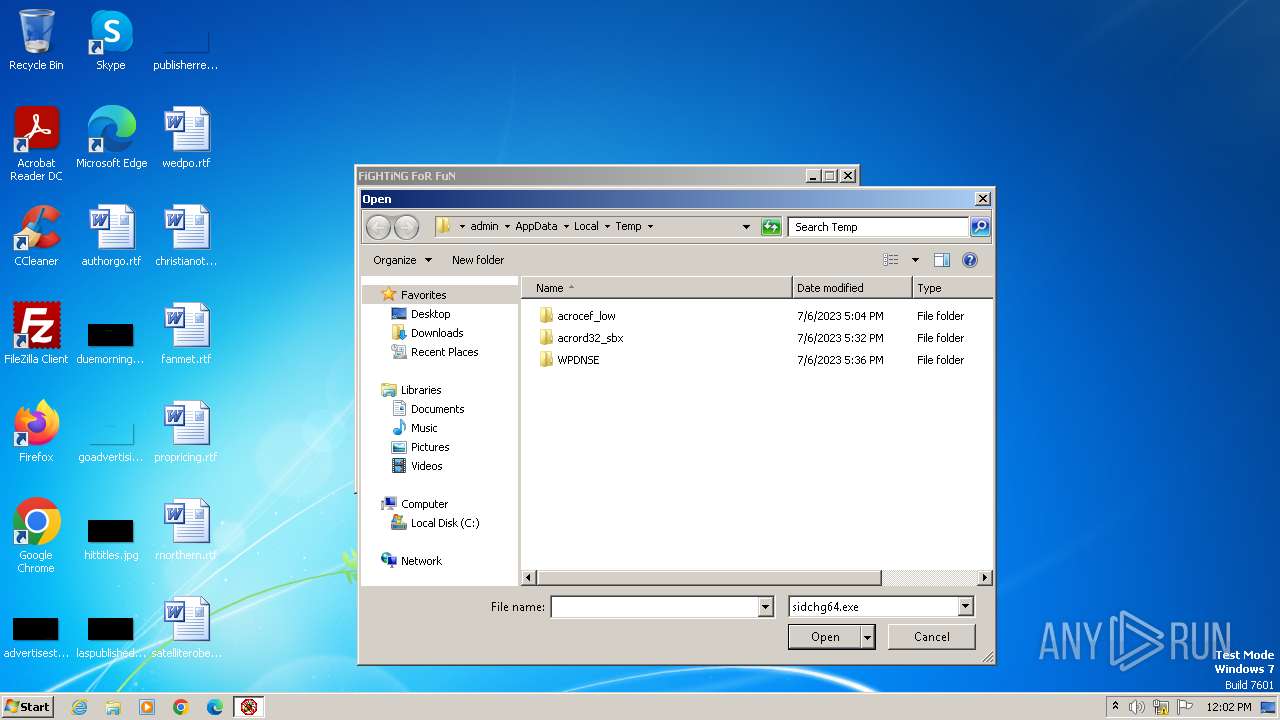Open Desktop in Favorites

coord(430,314)
